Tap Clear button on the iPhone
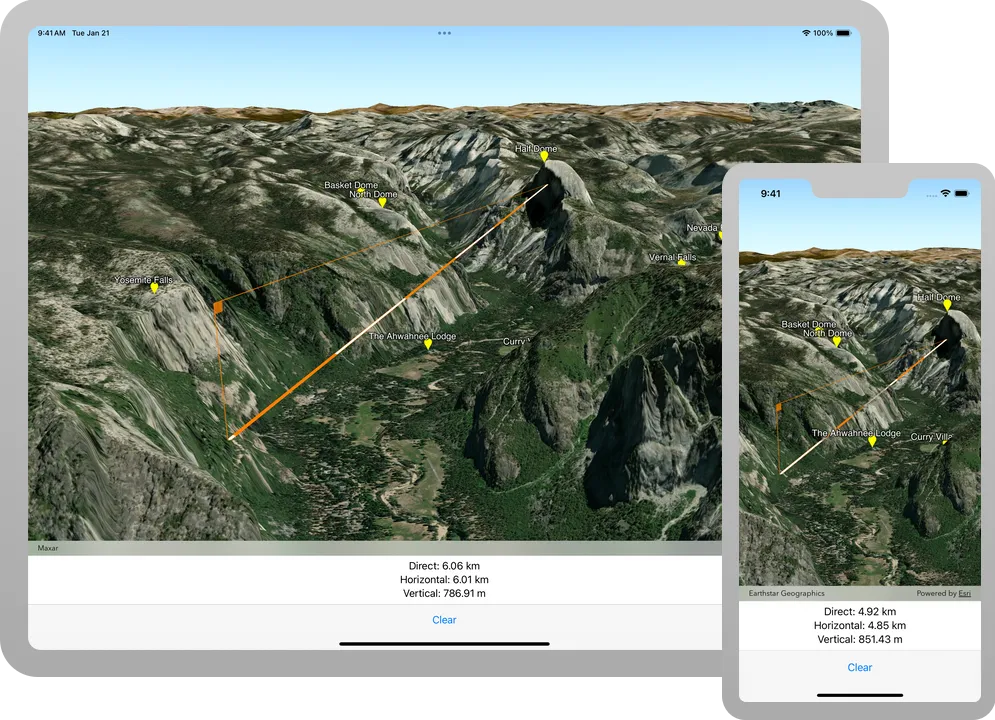This screenshot has height=720, width=995. tap(860, 667)
